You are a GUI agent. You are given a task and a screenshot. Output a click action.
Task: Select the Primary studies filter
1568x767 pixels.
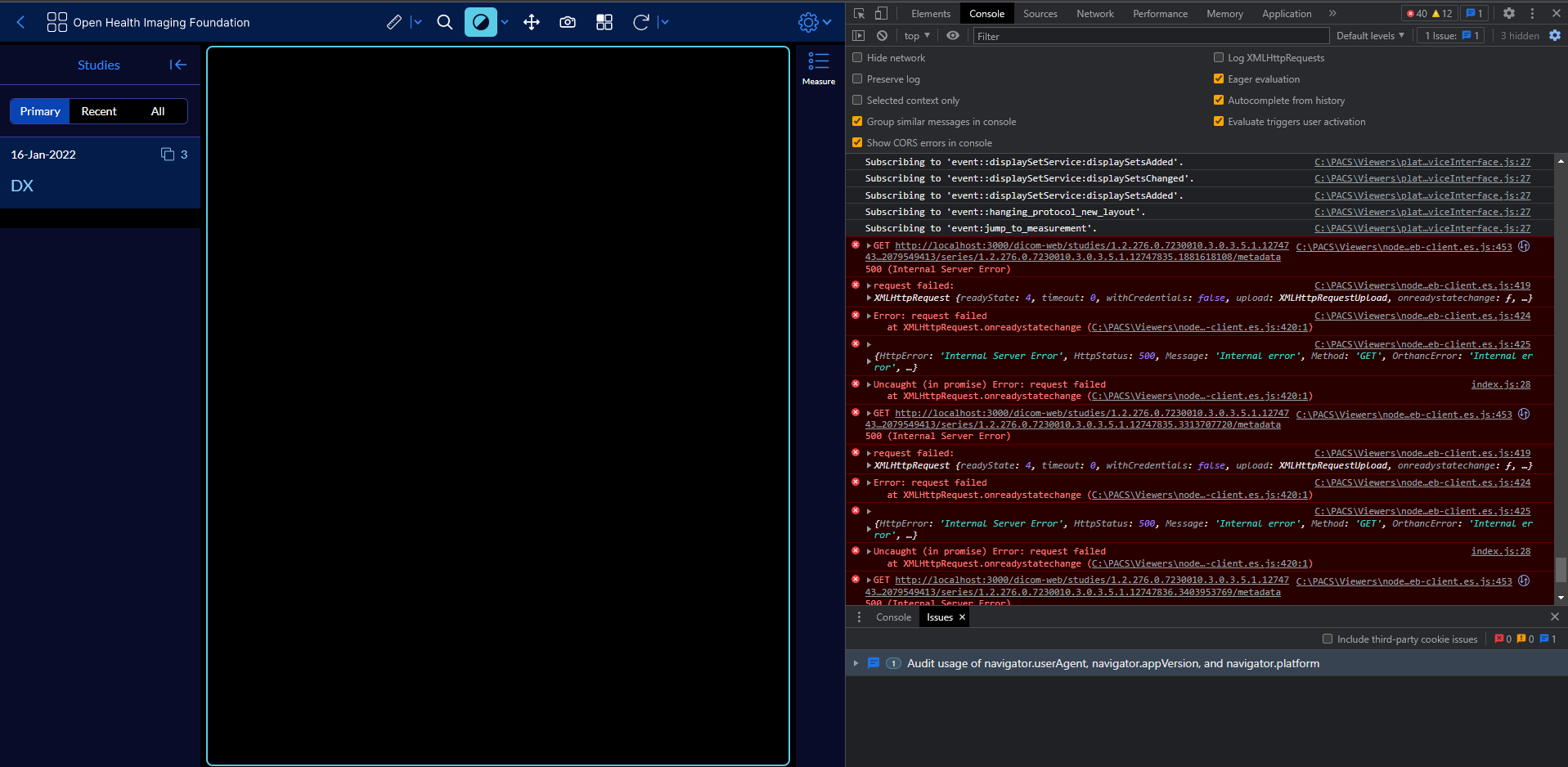click(40, 111)
